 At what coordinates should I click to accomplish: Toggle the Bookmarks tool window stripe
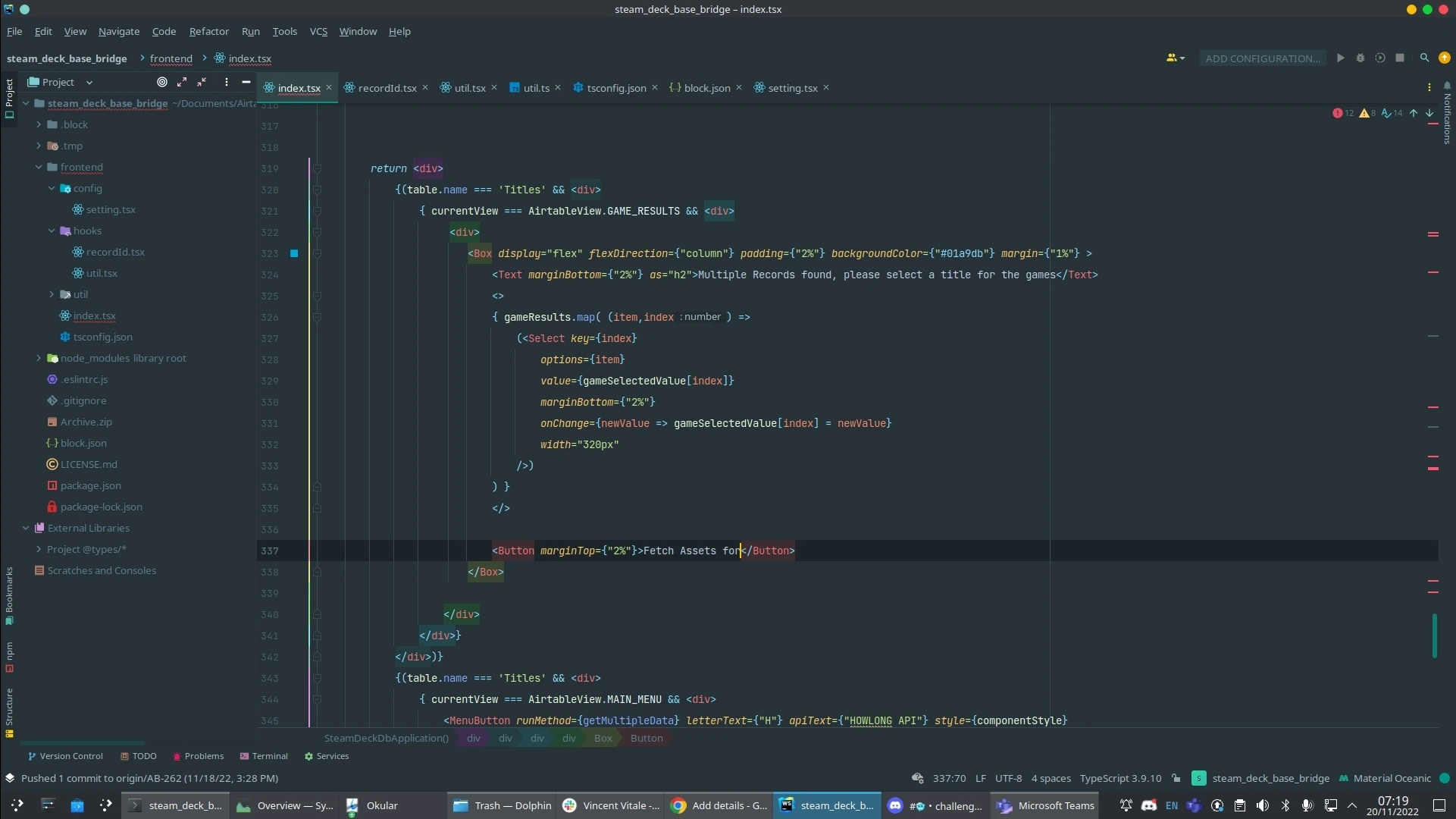point(9,595)
